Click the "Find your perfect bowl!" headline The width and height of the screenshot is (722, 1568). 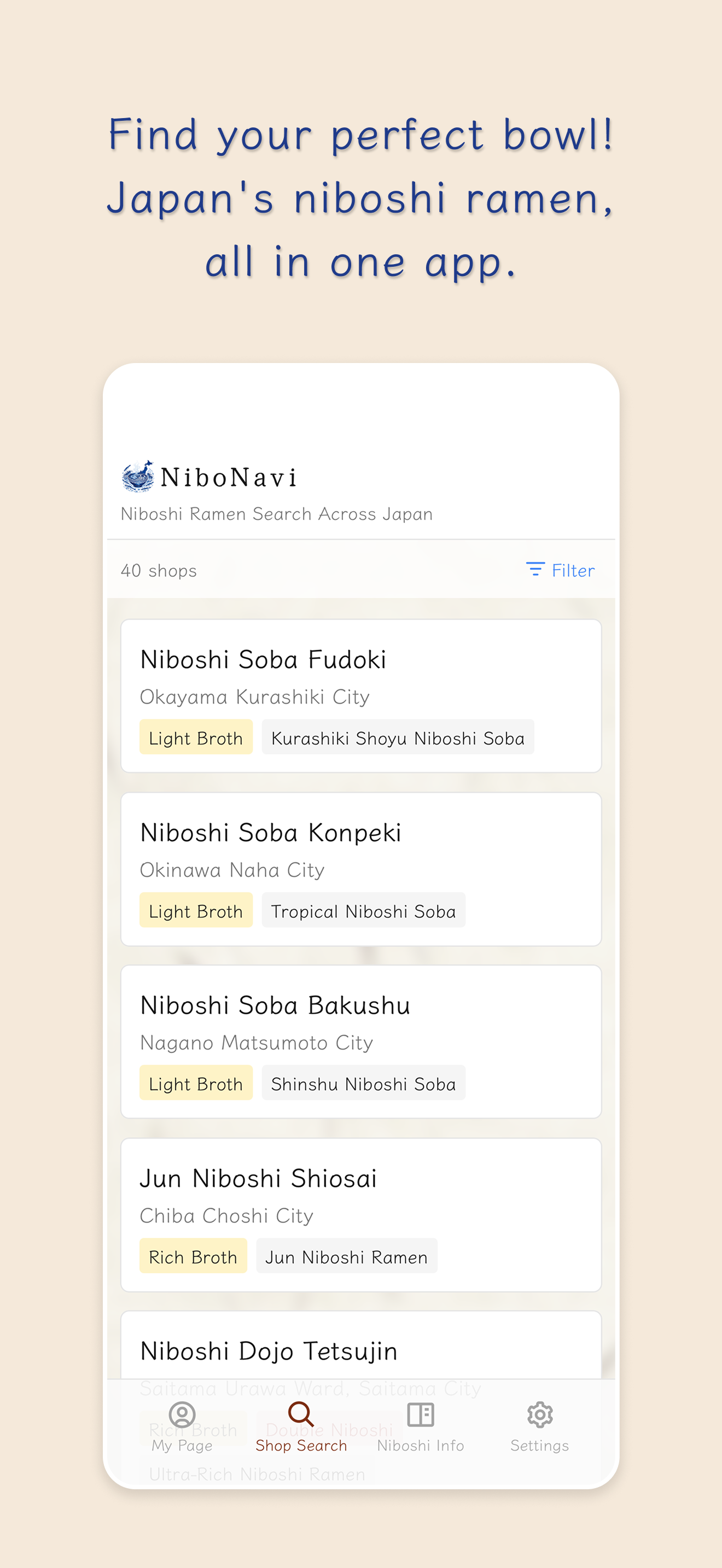[x=361, y=134]
